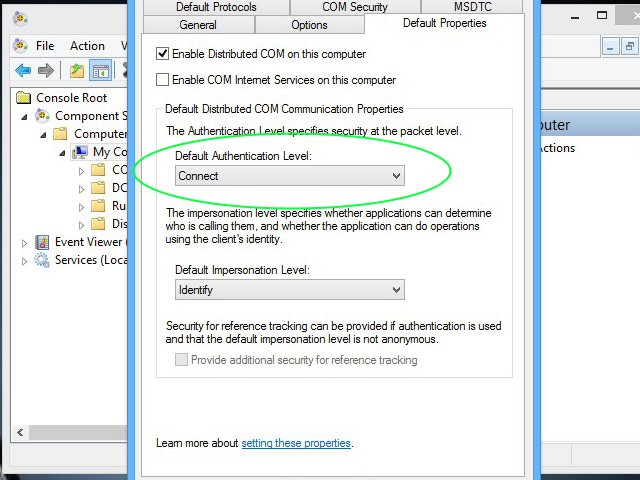
Task: Expand the Event Viewer tree node
Action: pyautogui.click(x=25, y=243)
